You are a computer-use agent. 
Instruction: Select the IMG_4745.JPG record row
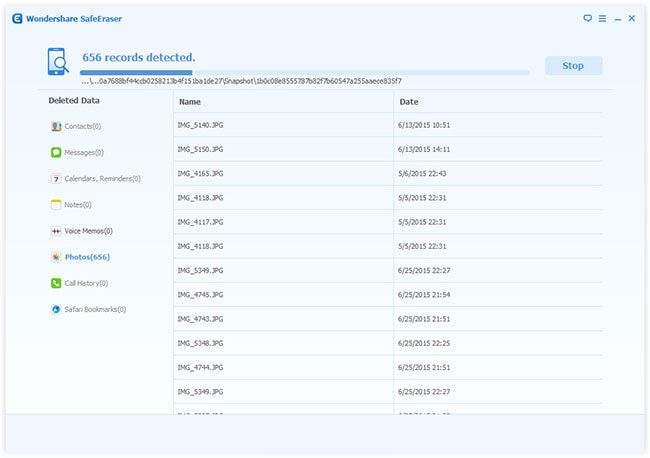tap(388, 294)
